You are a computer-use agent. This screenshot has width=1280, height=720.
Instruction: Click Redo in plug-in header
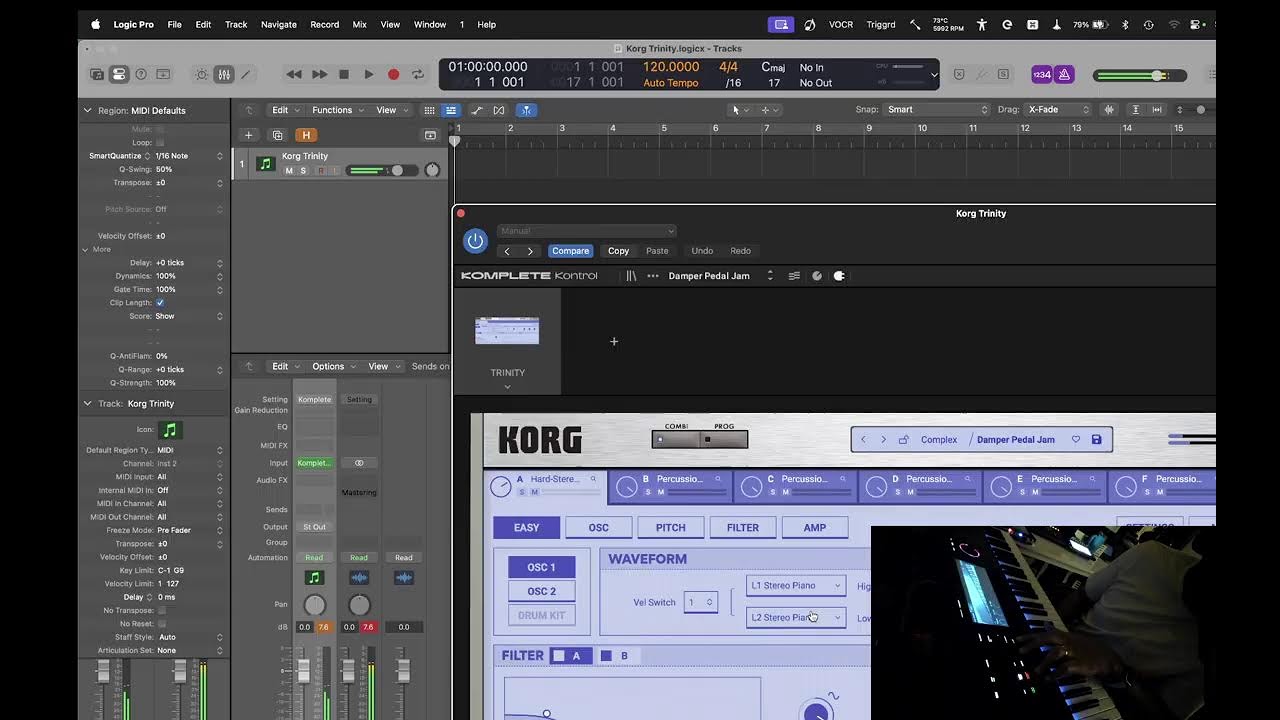tap(741, 251)
